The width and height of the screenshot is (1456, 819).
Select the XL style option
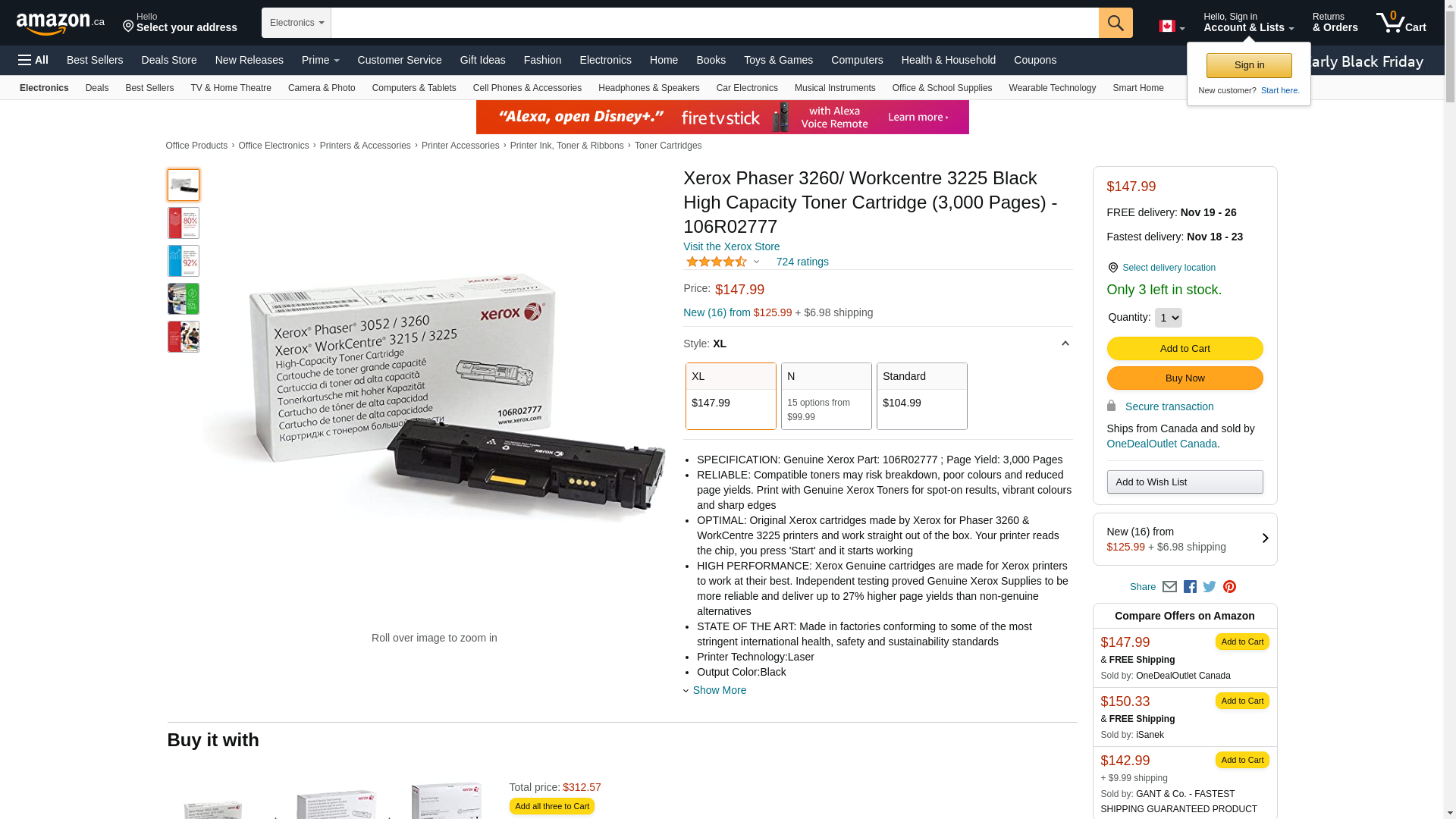coord(731,396)
